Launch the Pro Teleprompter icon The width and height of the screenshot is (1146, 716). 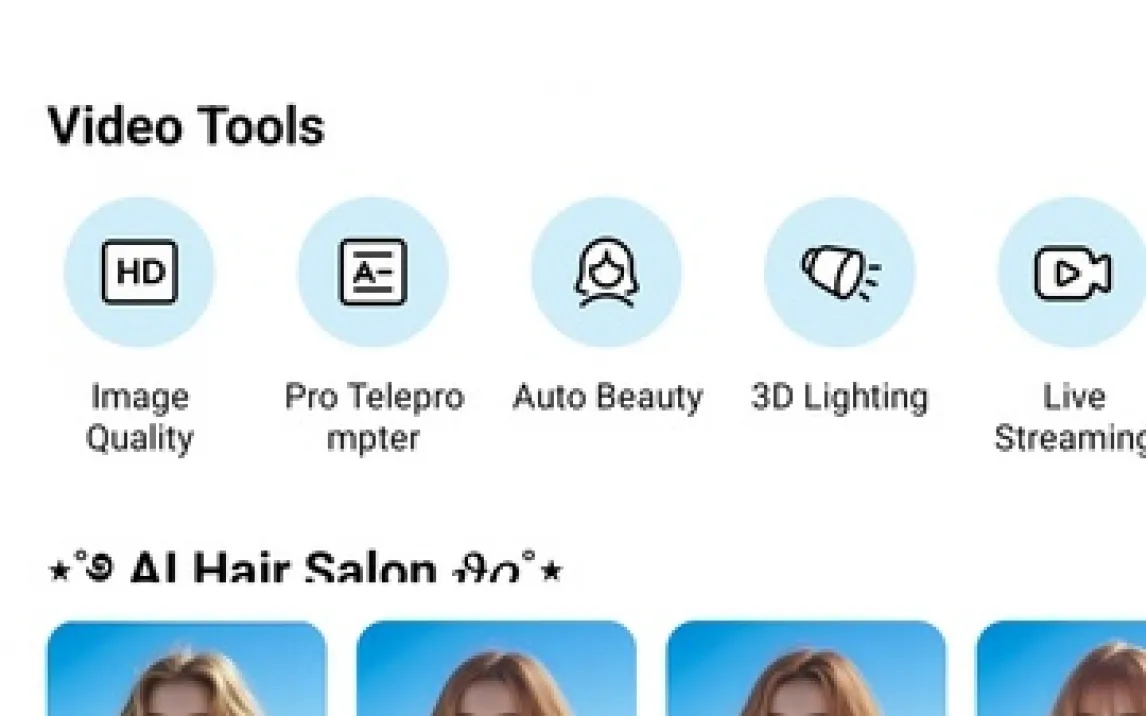tap(373, 272)
